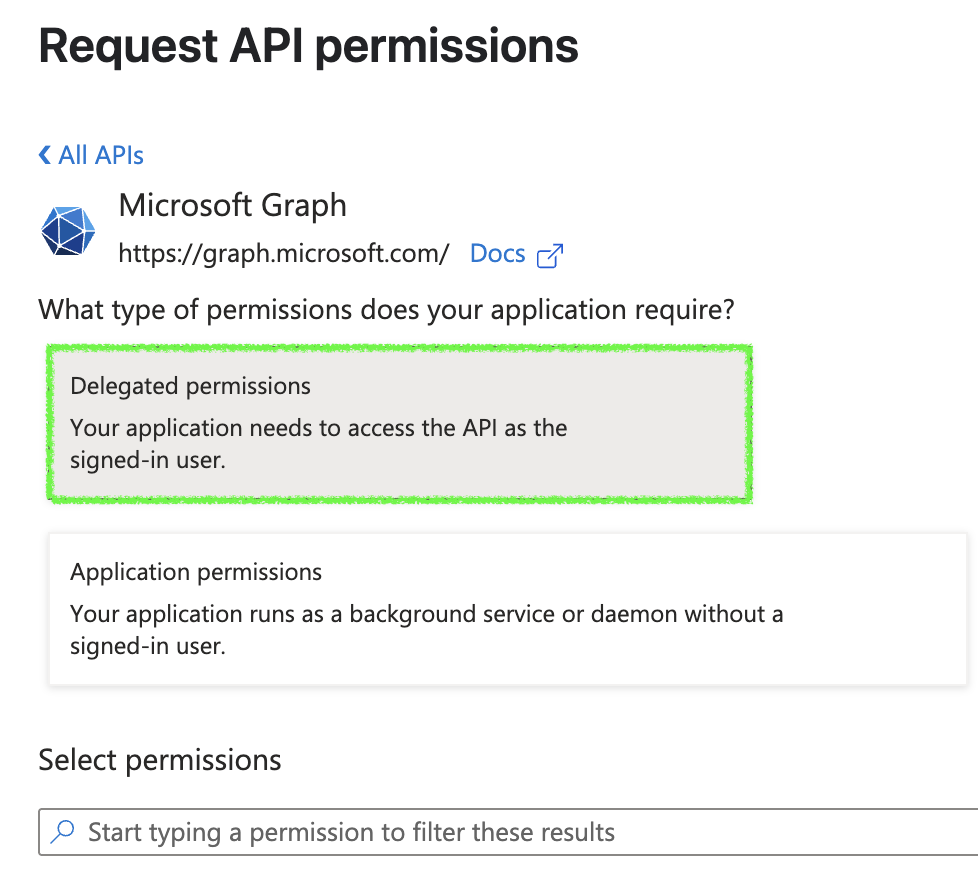Click the permission filter search box
Viewport: 978px width, 880px height.
coord(508,832)
